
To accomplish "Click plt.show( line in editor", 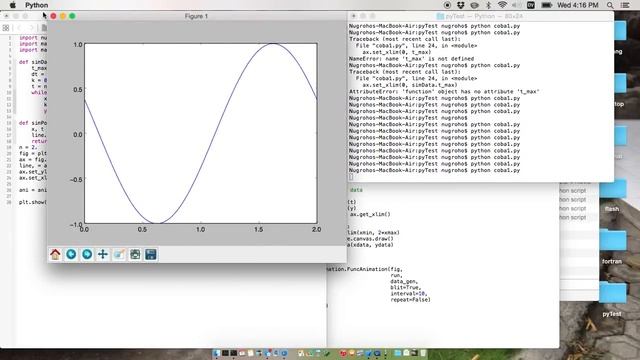I will click(33, 202).
